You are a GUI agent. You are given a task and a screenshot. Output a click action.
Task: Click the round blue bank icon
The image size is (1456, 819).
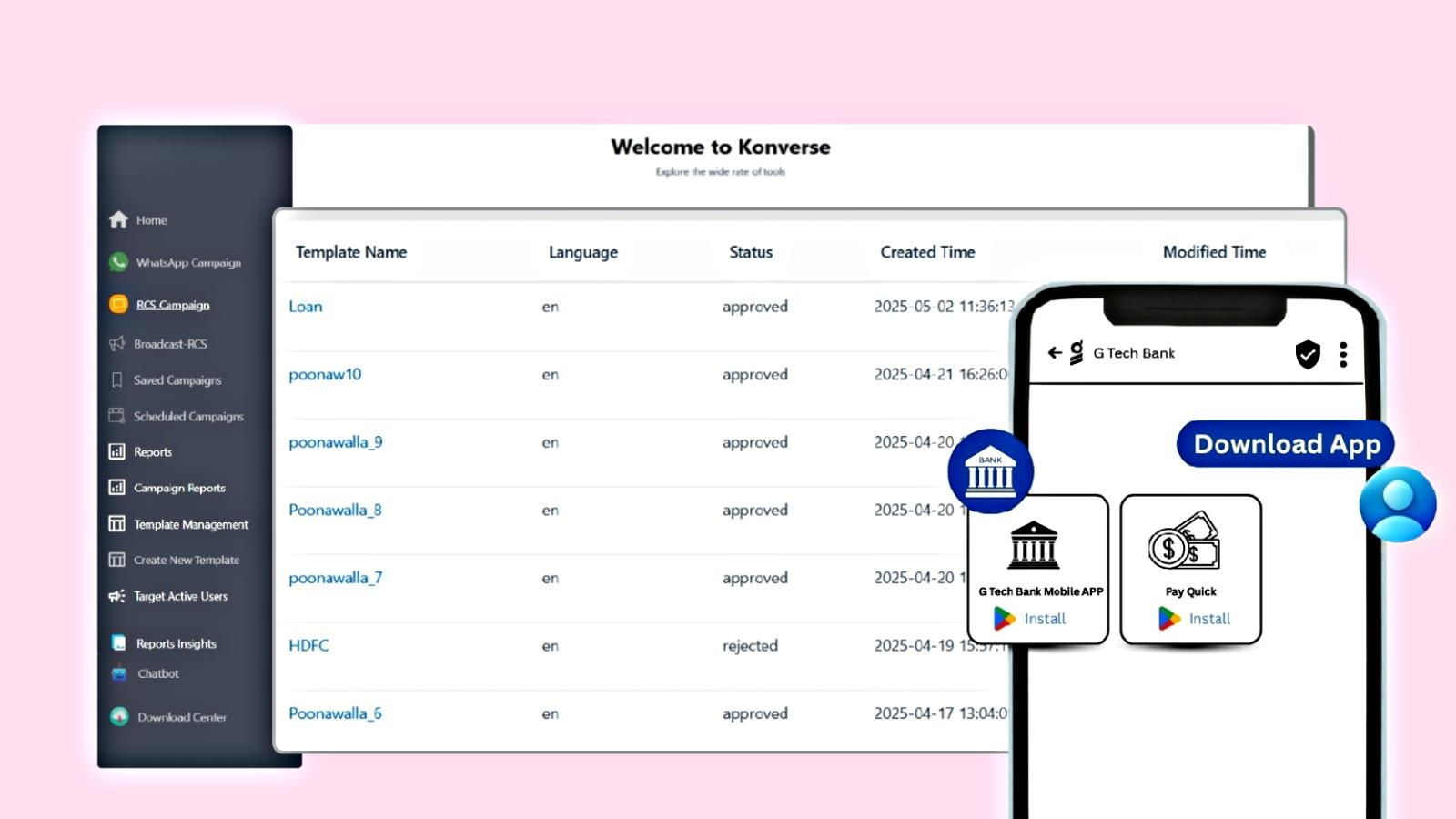point(990,471)
